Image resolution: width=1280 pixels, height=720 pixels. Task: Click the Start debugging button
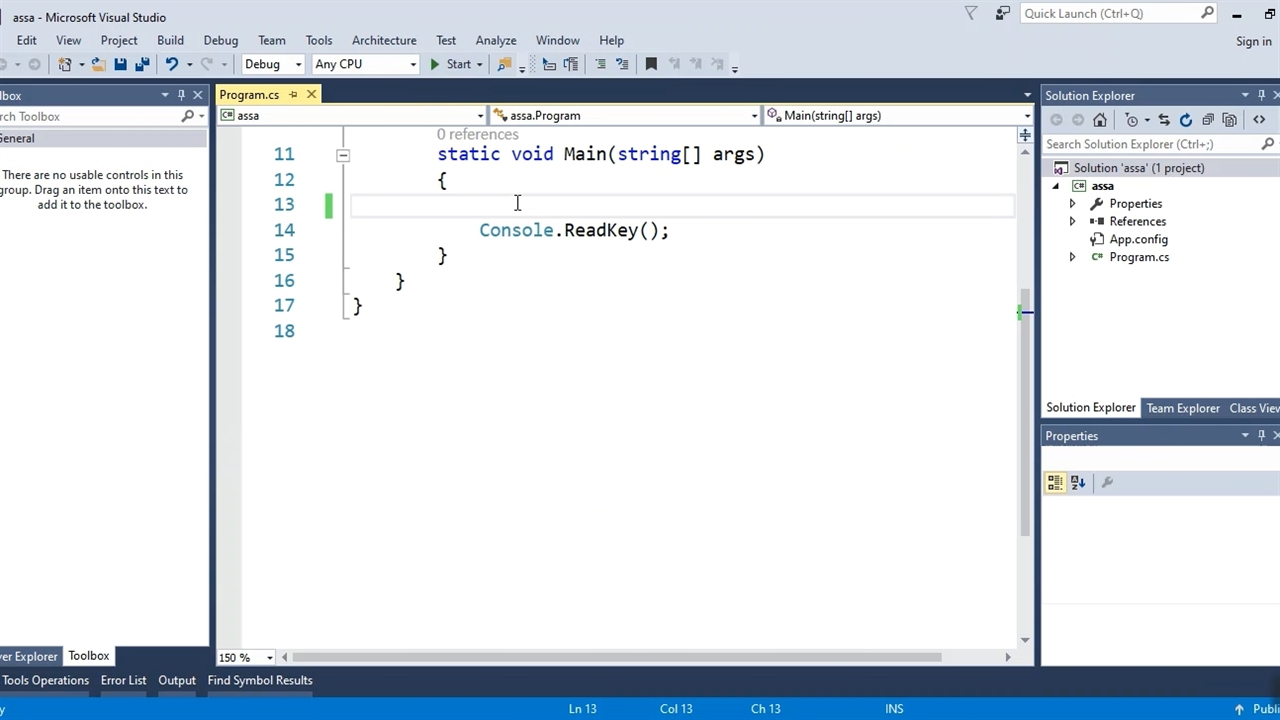(450, 64)
